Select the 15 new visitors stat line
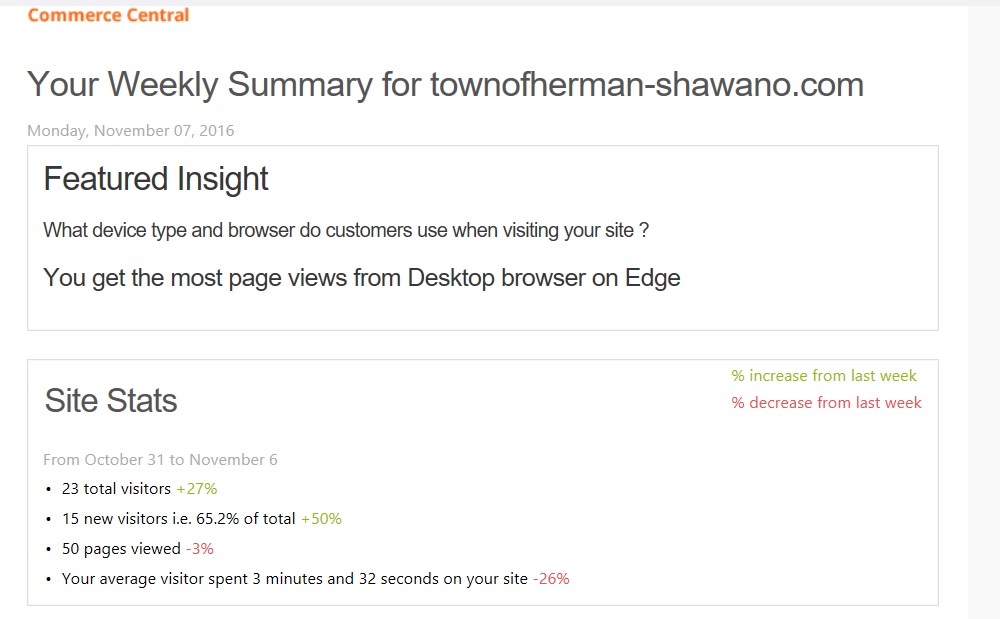 (x=178, y=519)
